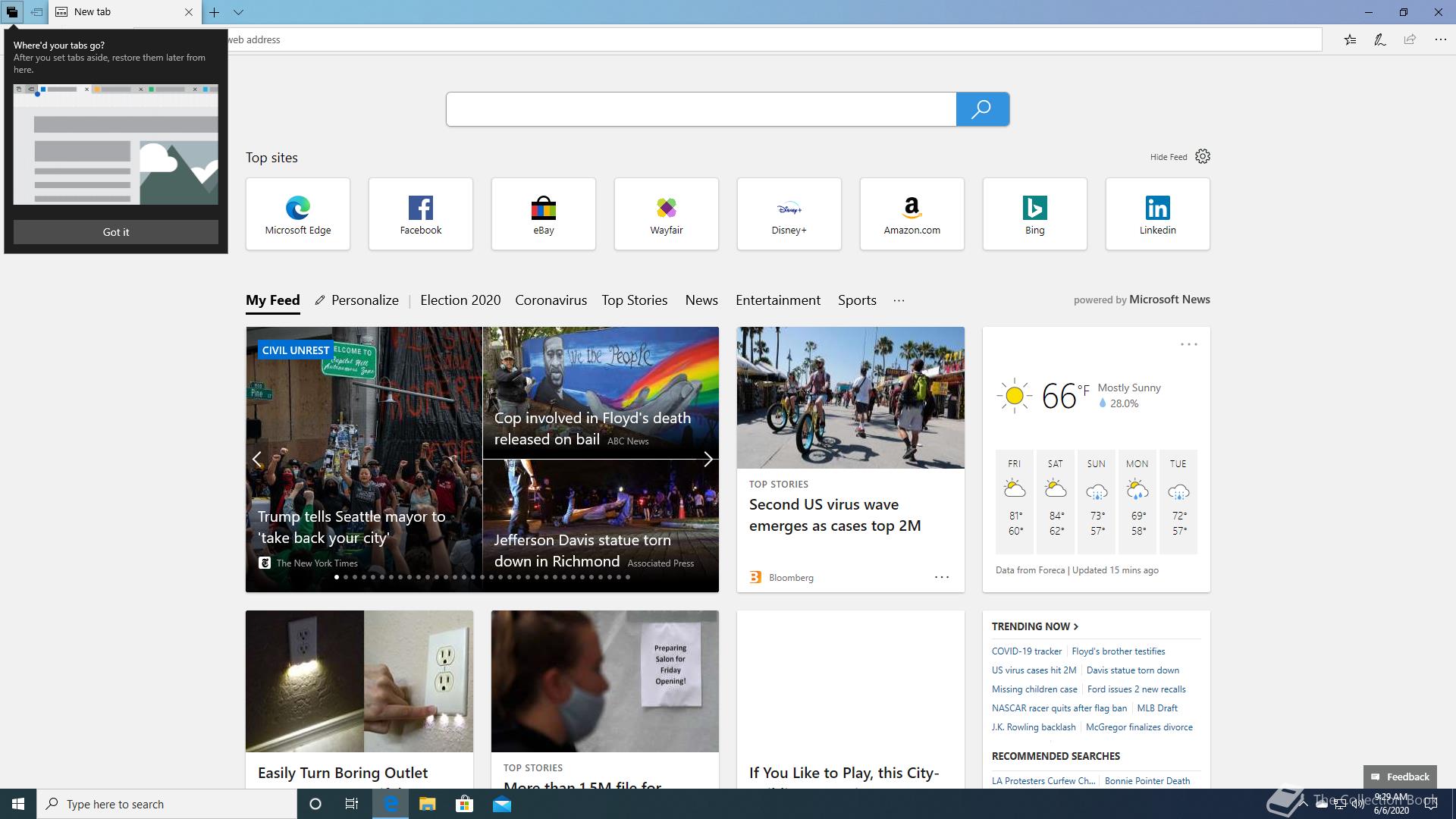This screenshot has height=819, width=1456.
Task: Open page settings gear icon
Action: tap(1203, 156)
